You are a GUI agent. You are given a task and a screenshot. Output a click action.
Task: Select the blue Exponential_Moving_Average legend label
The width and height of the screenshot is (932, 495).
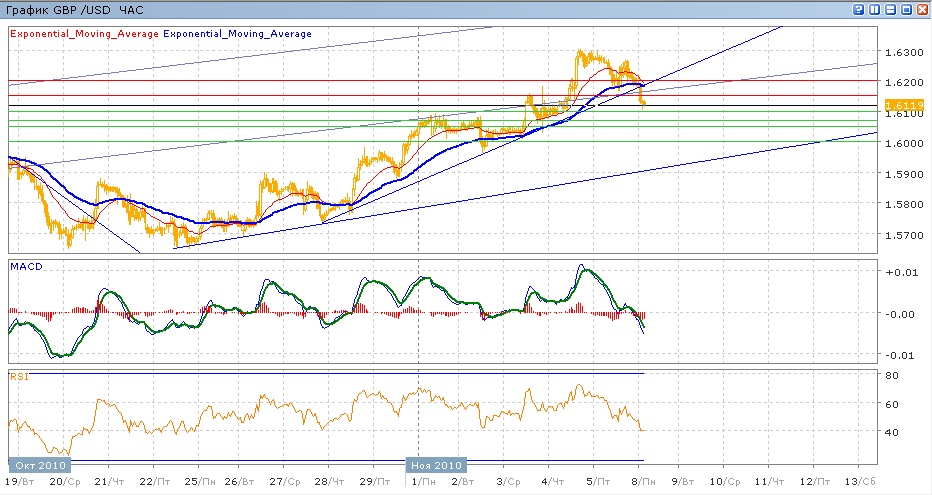pyautogui.click(x=238, y=34)
